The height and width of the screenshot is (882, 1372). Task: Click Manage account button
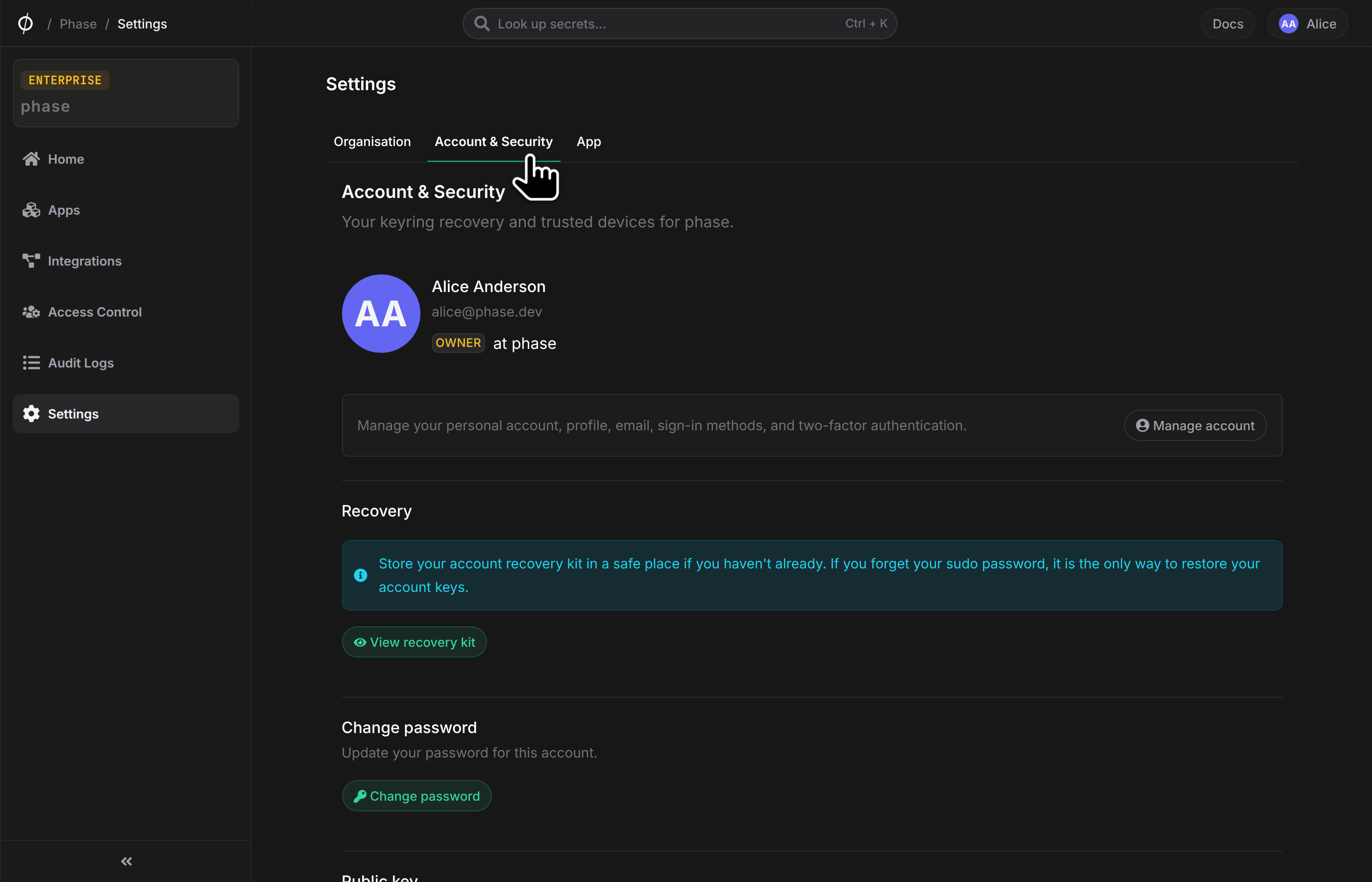[1195, 425]
